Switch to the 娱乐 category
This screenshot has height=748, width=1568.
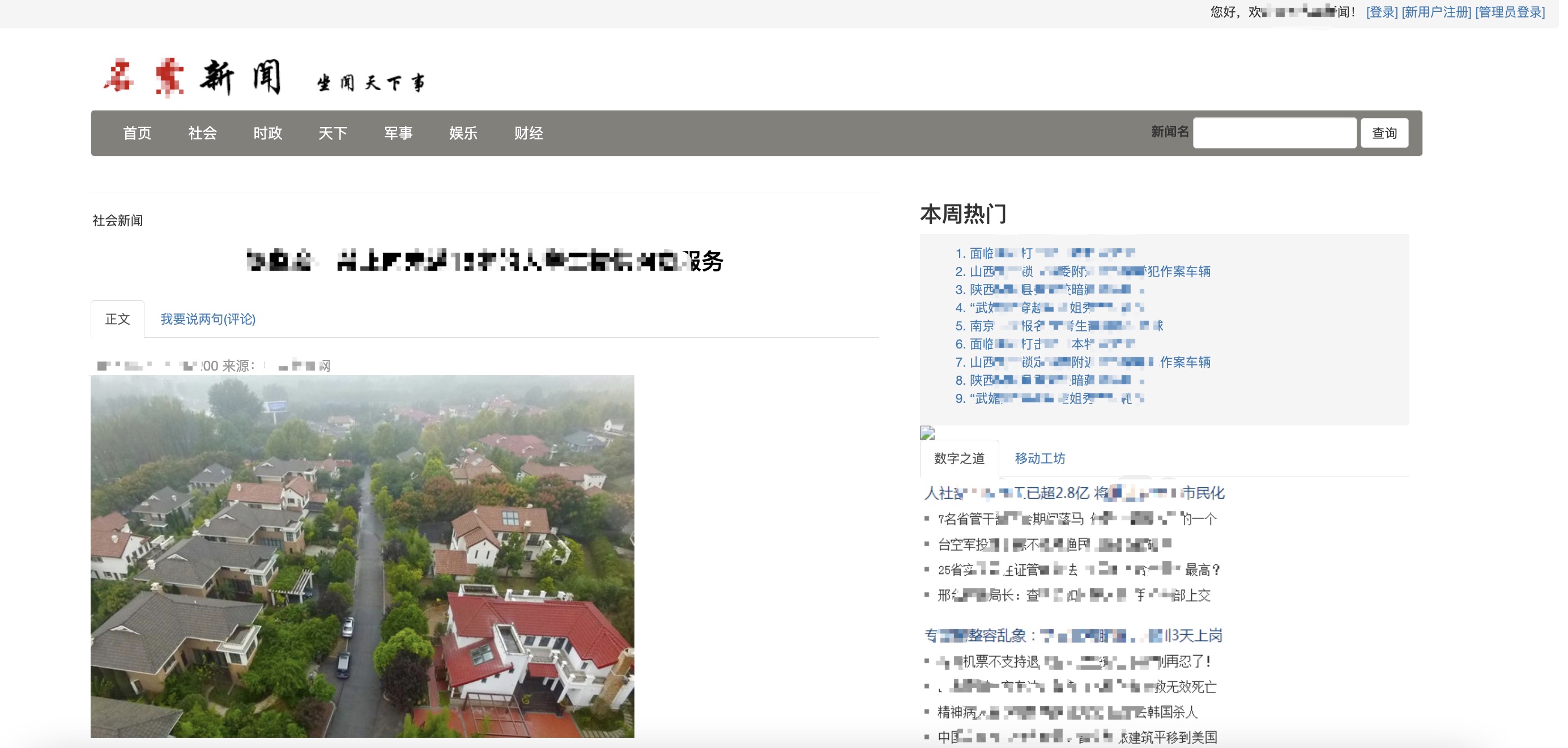[464, 133]
